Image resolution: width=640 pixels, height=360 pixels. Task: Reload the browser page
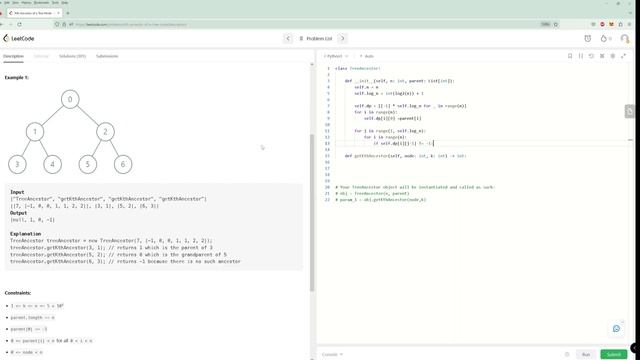(x=19, y=24)
